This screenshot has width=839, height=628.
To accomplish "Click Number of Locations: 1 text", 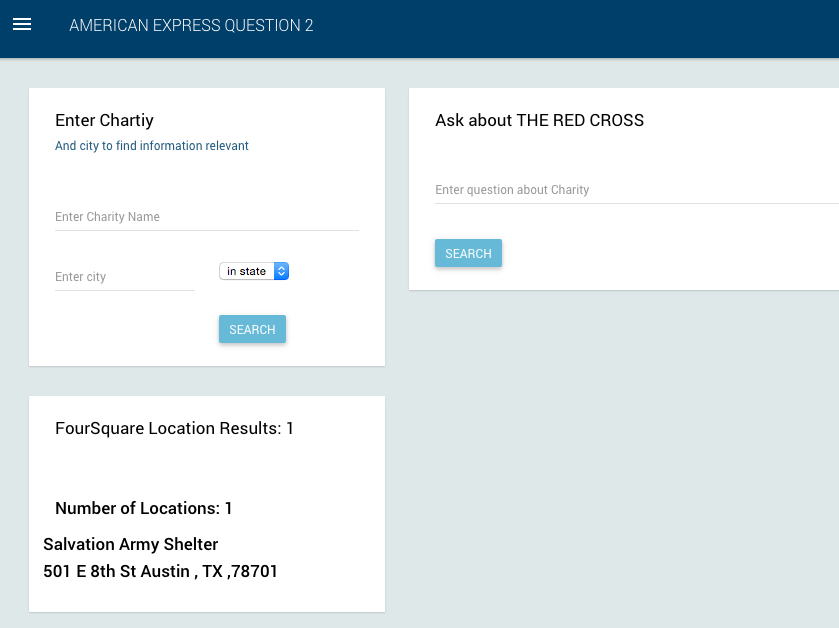I will (x=143, y=508).
